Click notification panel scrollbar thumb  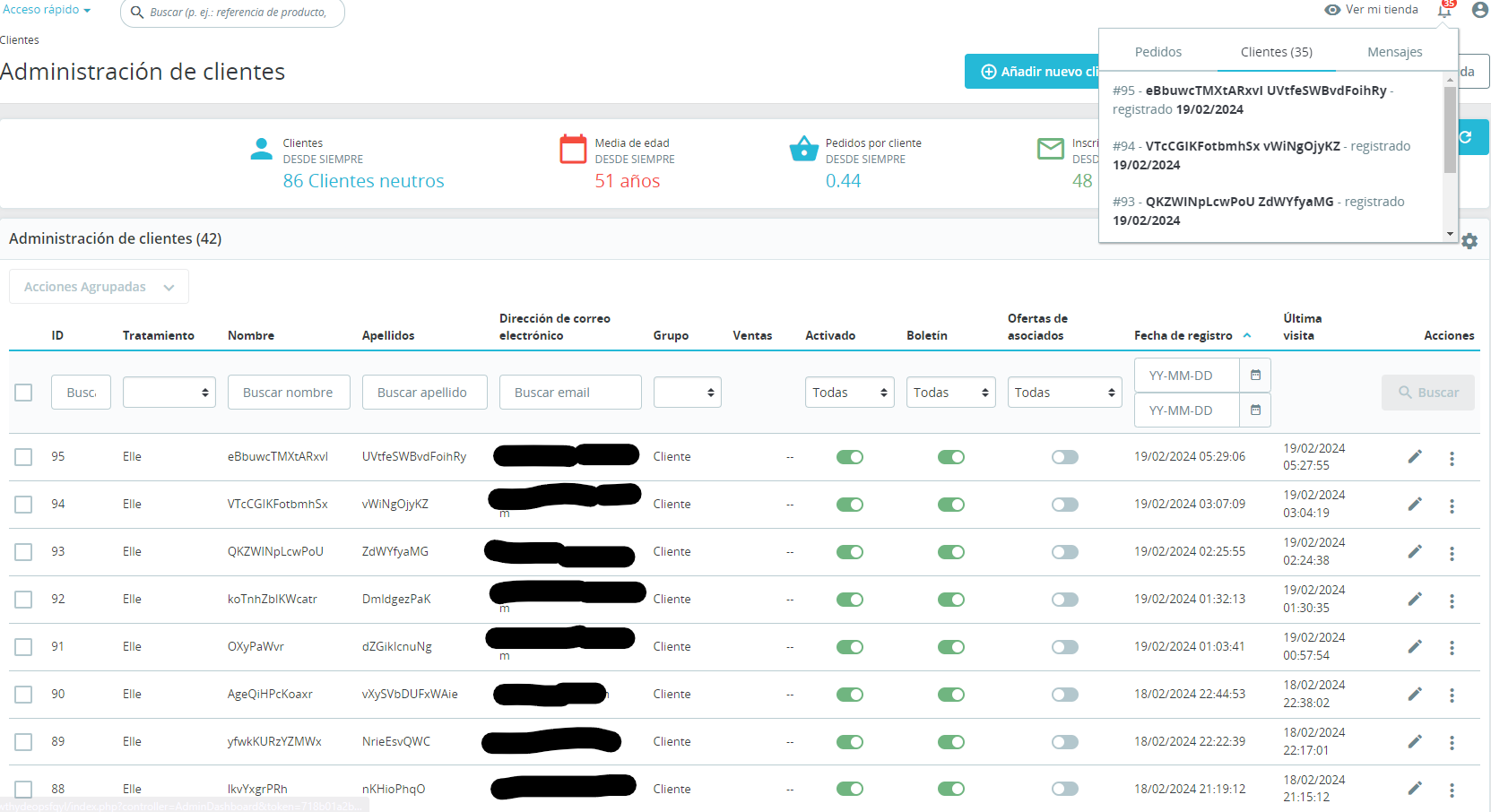point(1450,130)
